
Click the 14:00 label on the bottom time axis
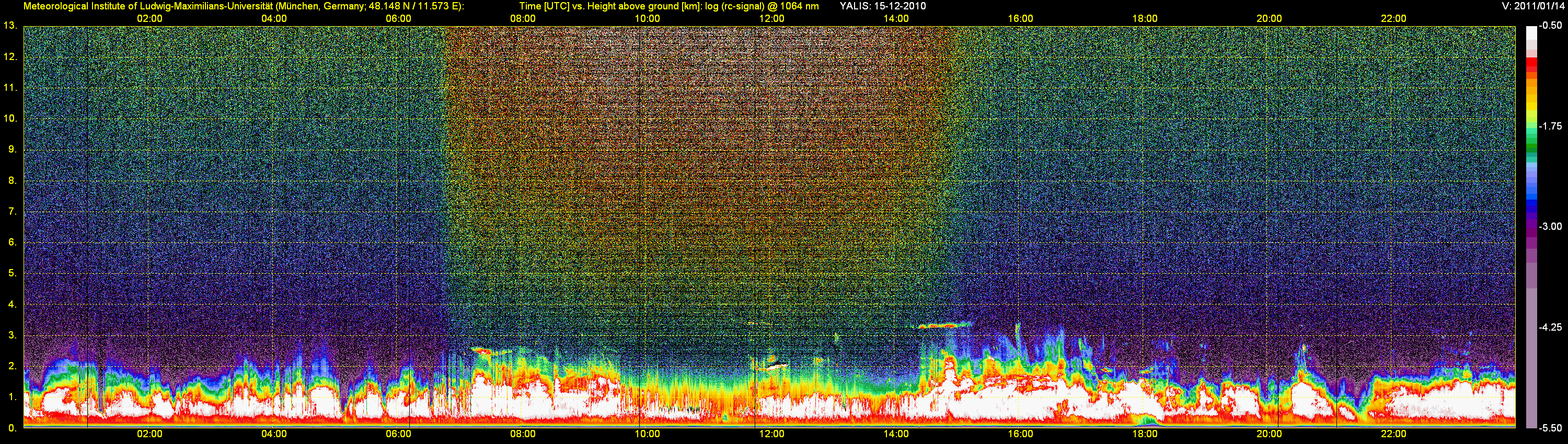896,434
